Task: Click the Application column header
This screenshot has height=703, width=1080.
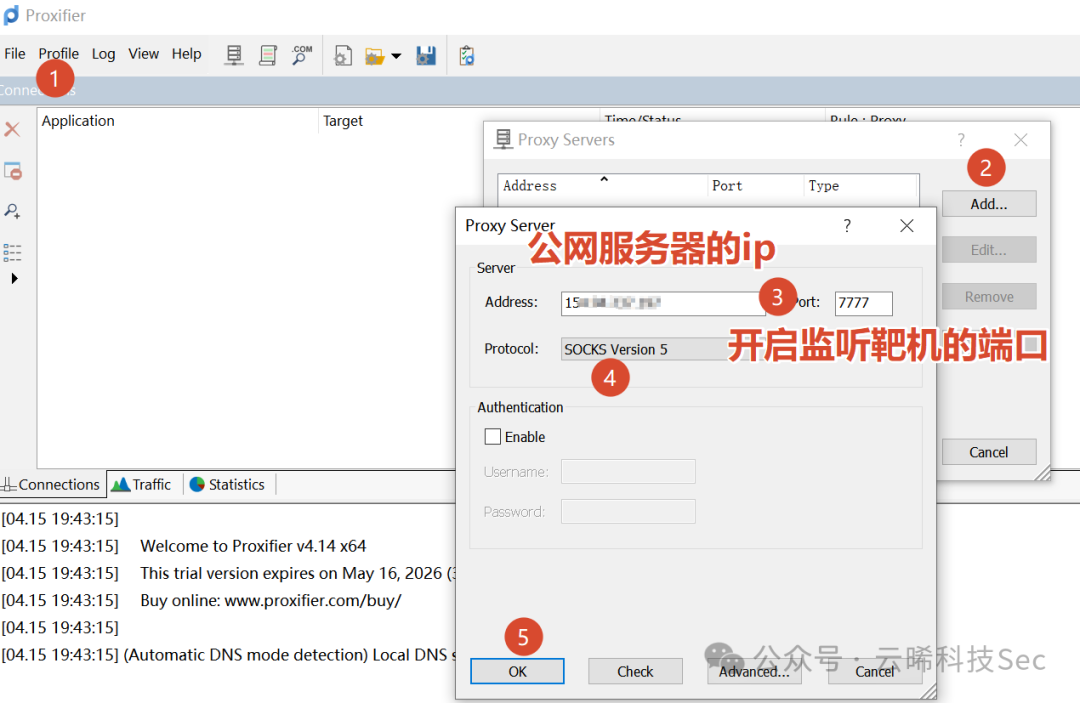Action: (177, 121)
